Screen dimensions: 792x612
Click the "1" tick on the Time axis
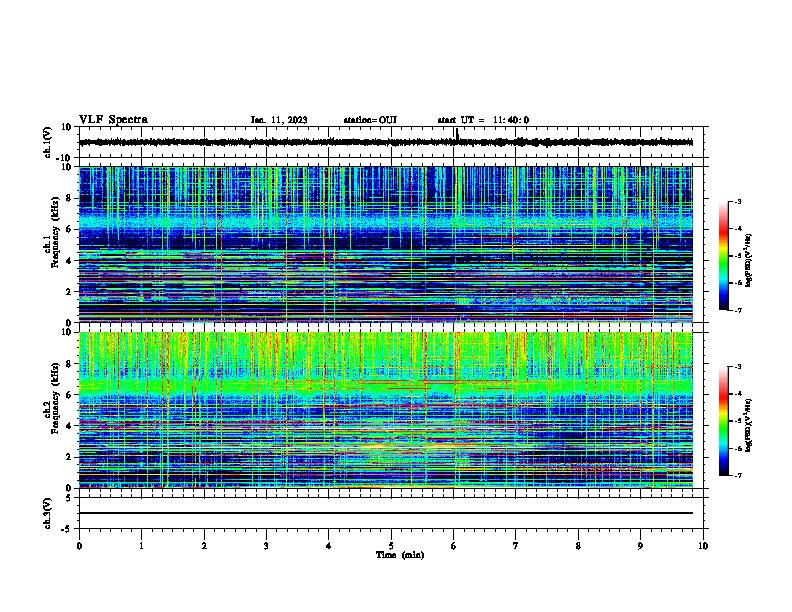coord(141,546)
